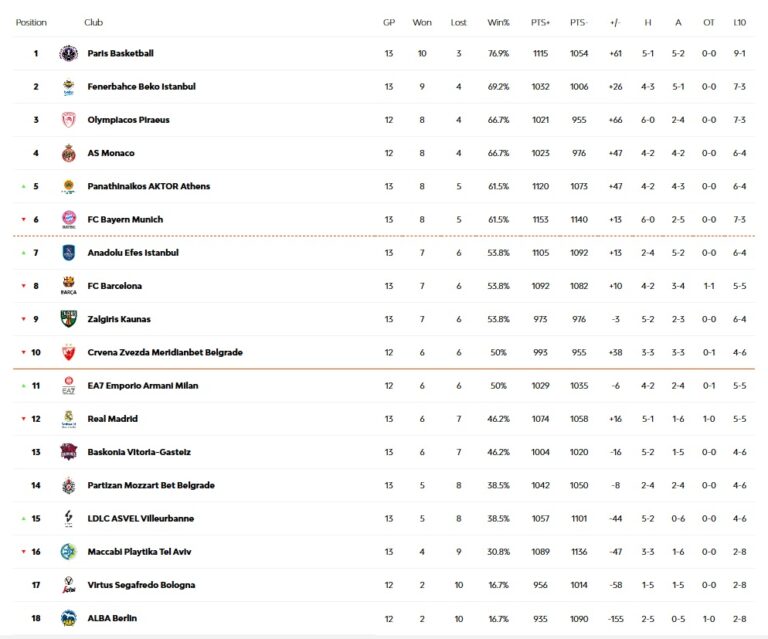
Task: Sort table by L10 column header
Action: click(739, 22)
